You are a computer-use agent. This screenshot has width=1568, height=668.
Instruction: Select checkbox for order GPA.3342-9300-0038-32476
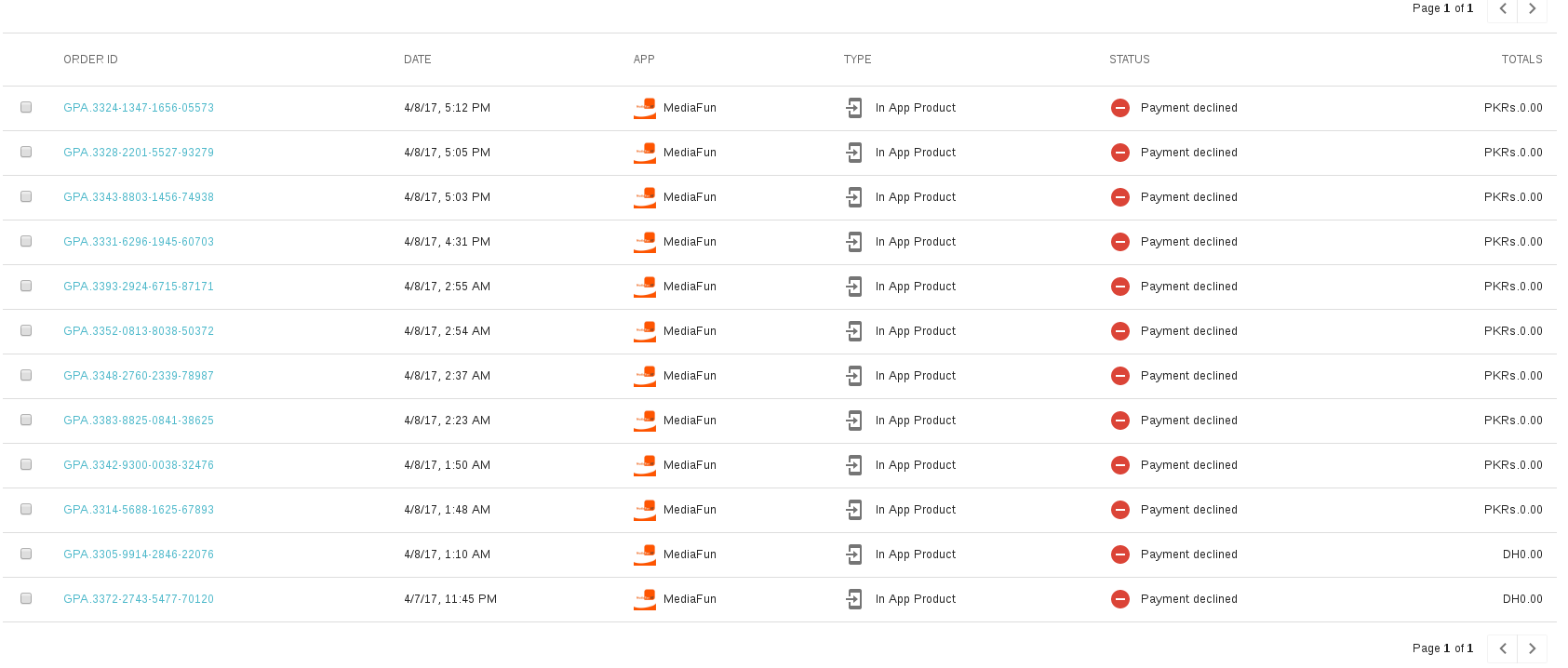click(x=26, y=464)
